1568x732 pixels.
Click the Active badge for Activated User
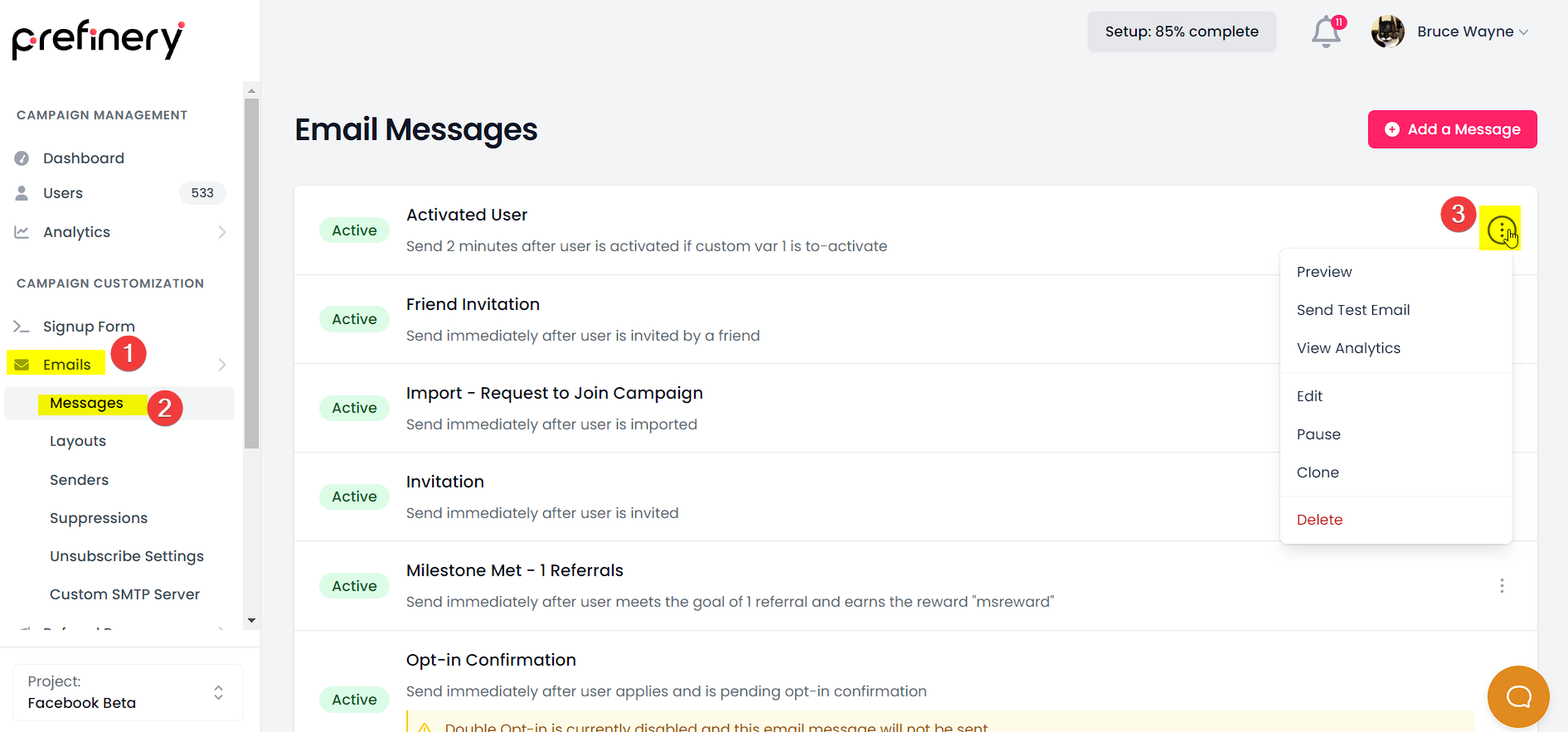tap(354, 230)
